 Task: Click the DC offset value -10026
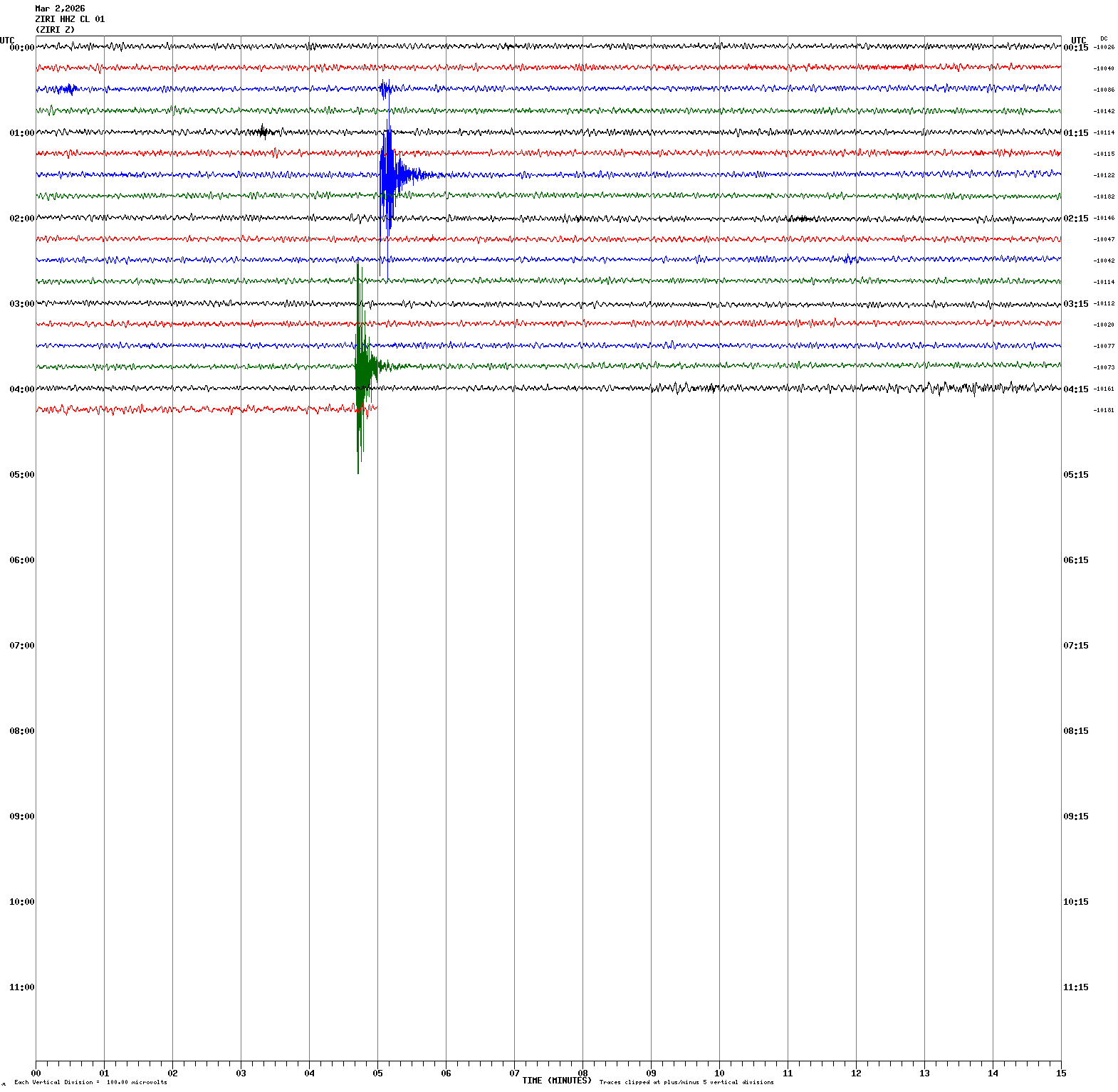(1104, 48)
